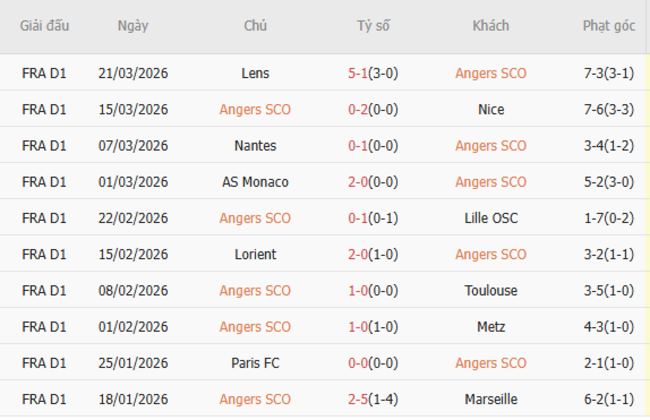Select Toulouse in the away column
Screen dimensions: 650x420
[x=491, y=290]
